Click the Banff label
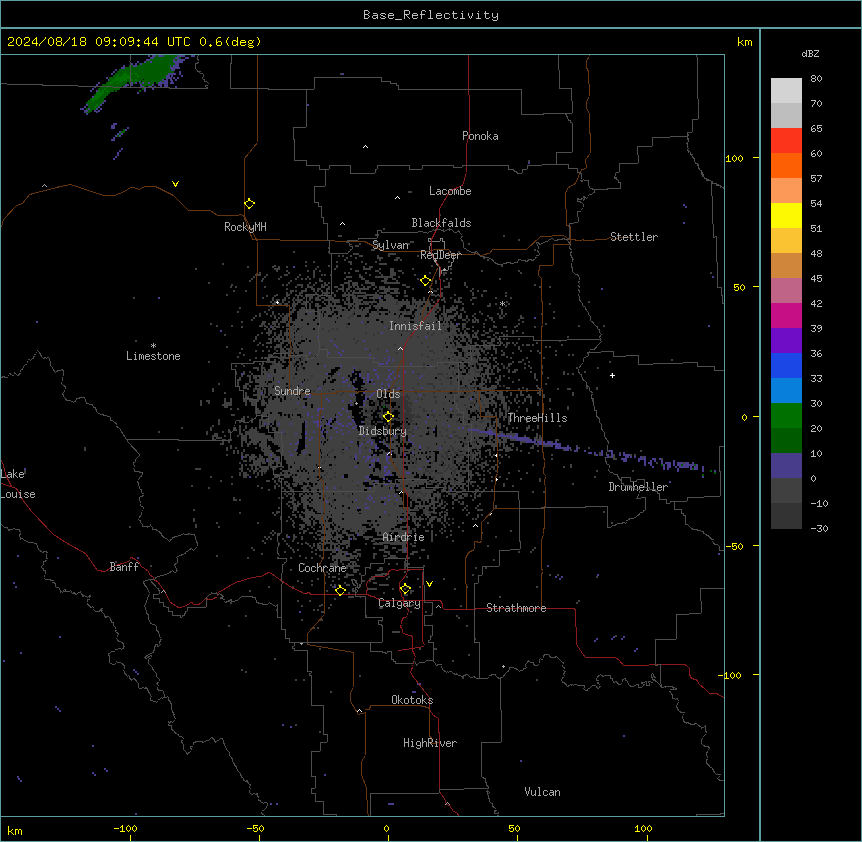 coord(124,567)
